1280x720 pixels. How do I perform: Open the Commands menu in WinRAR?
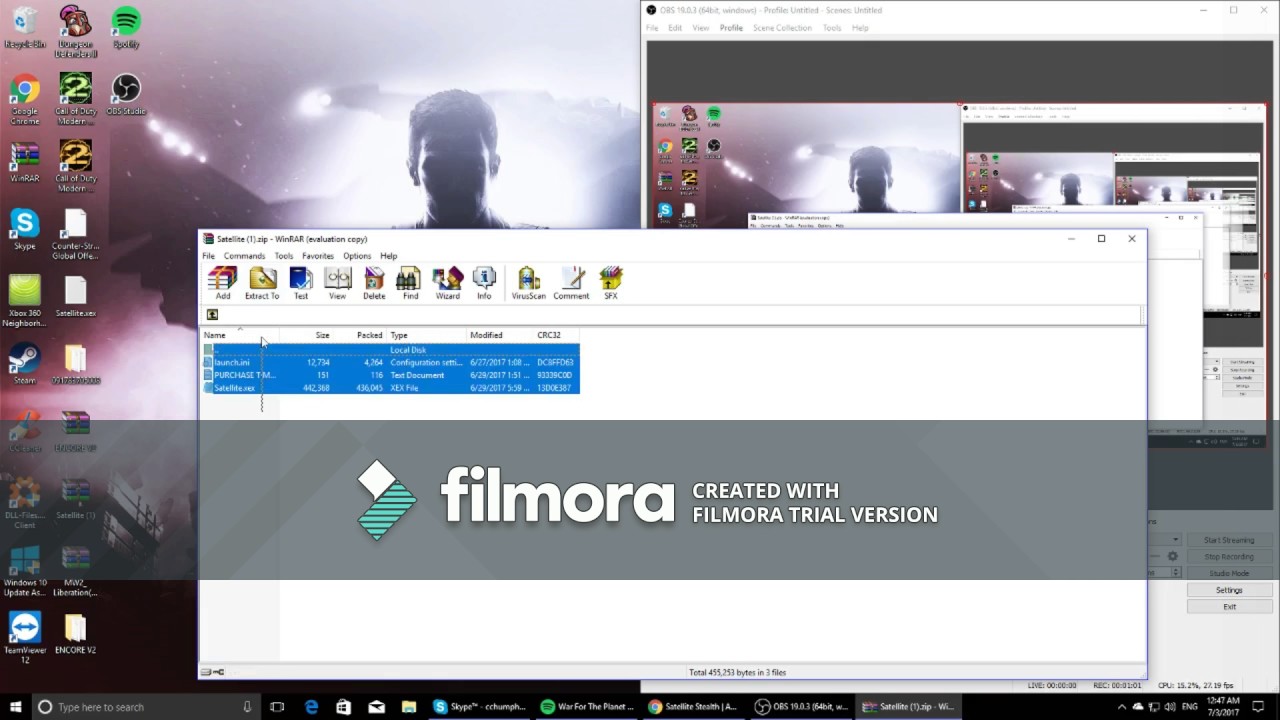[244, 256]
